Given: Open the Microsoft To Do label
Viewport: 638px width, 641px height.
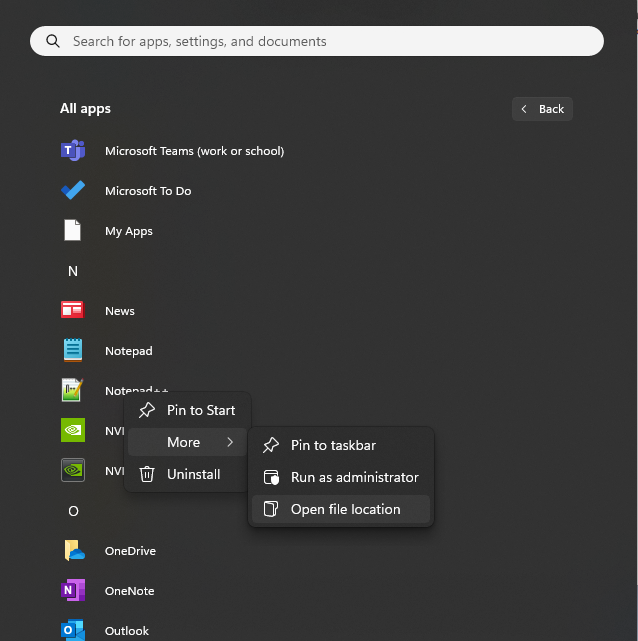Looking at the screenshot, I should click(148, 191).
